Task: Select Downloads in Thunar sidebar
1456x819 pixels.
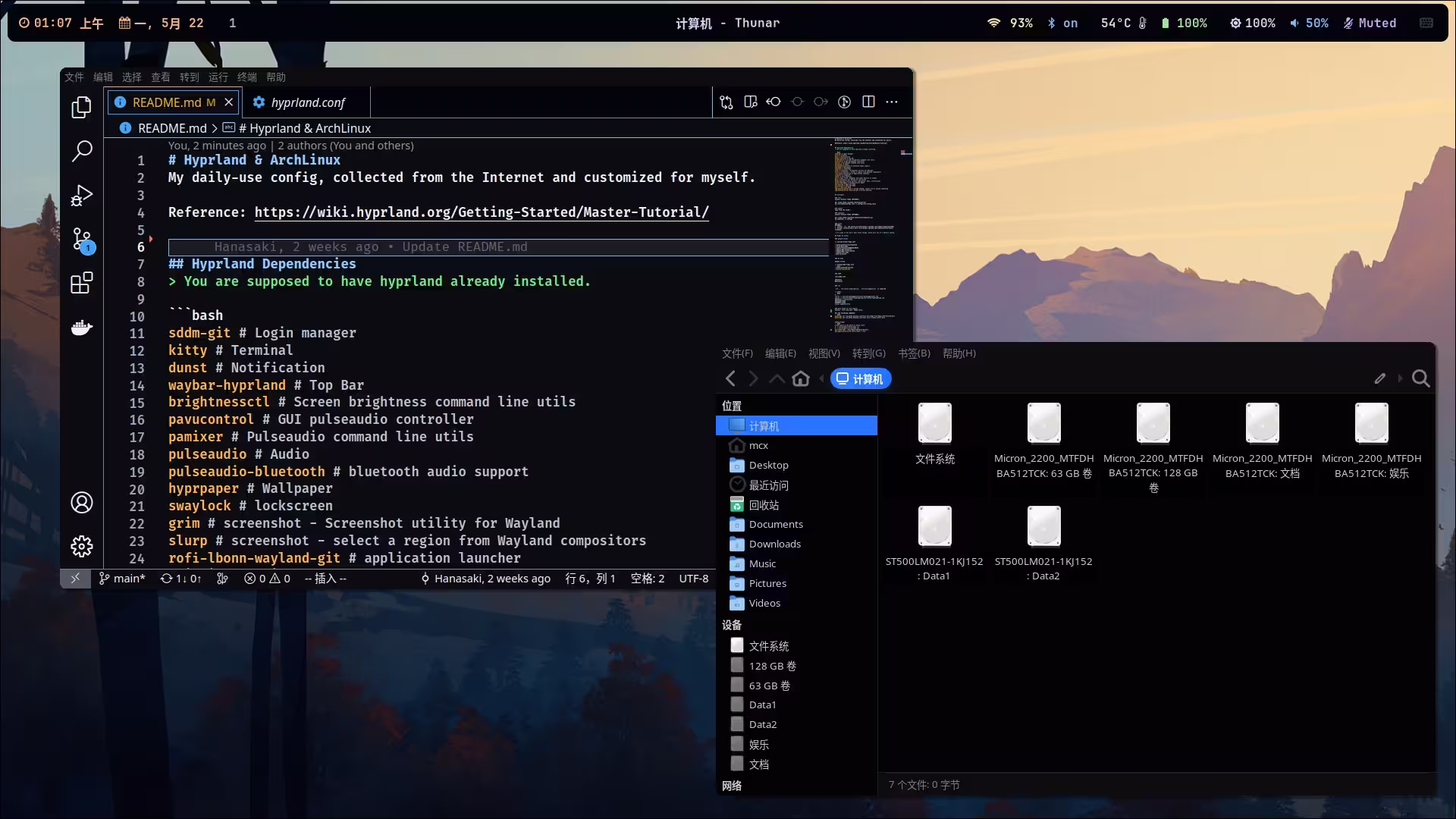Action: (774, 544)
